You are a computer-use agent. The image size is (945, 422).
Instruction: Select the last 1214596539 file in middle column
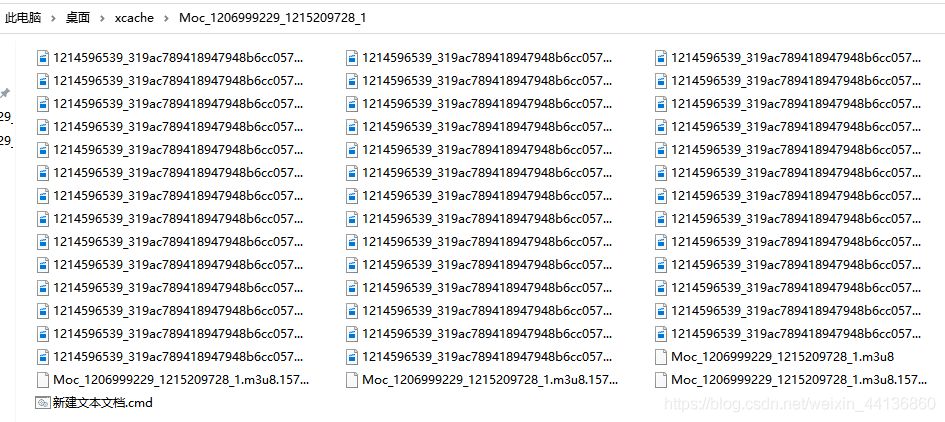(484, 357)
